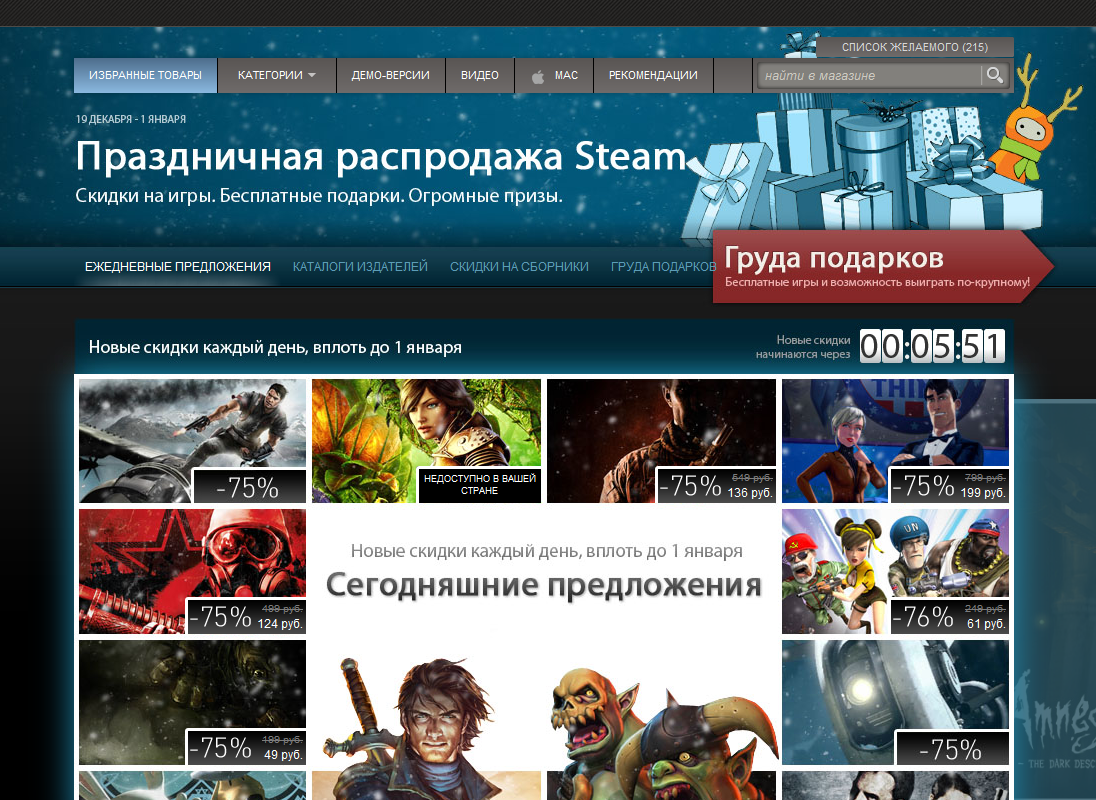The width and height of the screenshot is (1096, 800).
Task: Click the countdown timer 00:05:51
Action: point(932,347)
